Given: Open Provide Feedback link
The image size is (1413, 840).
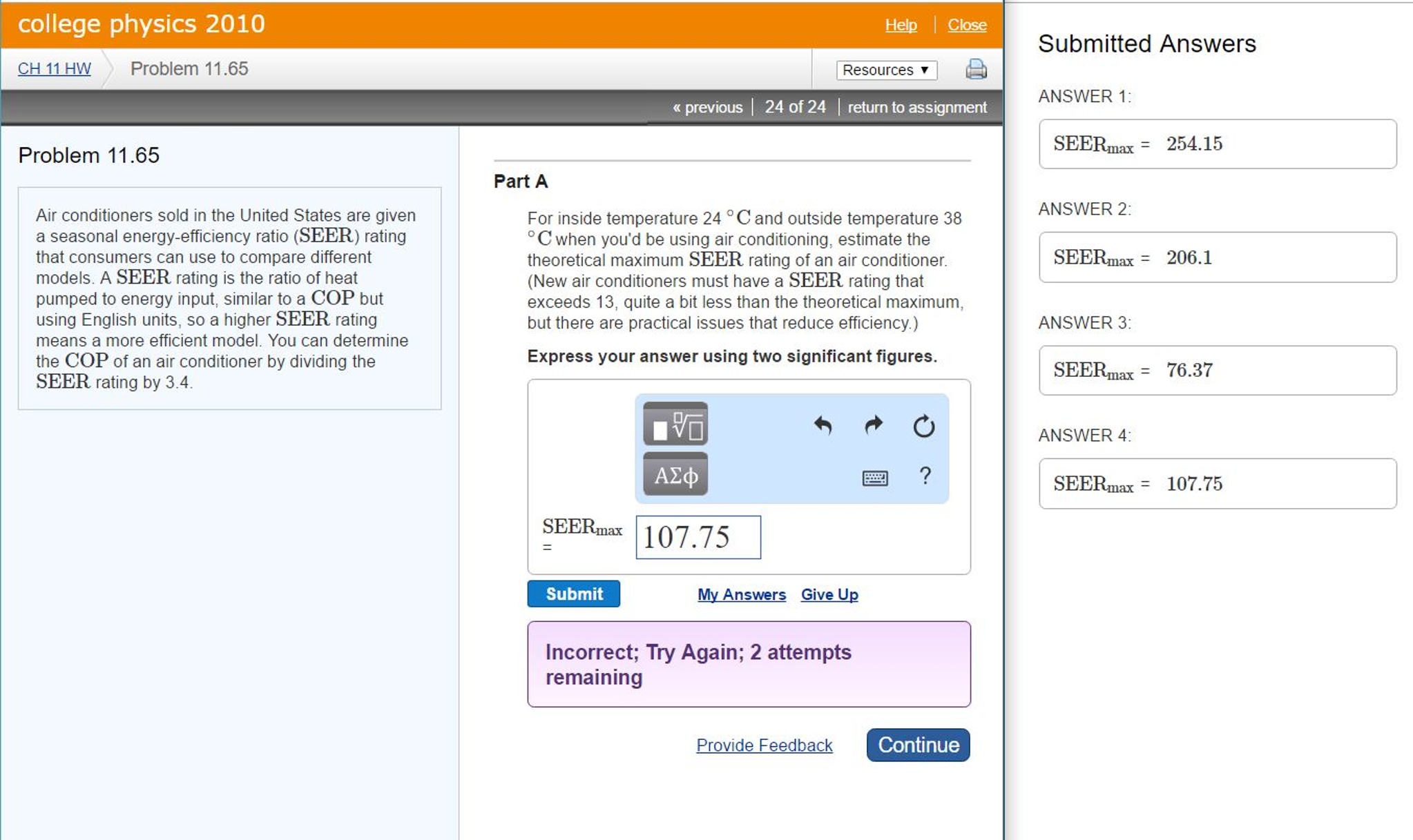Looking at the screenshot, I should 764,745.
